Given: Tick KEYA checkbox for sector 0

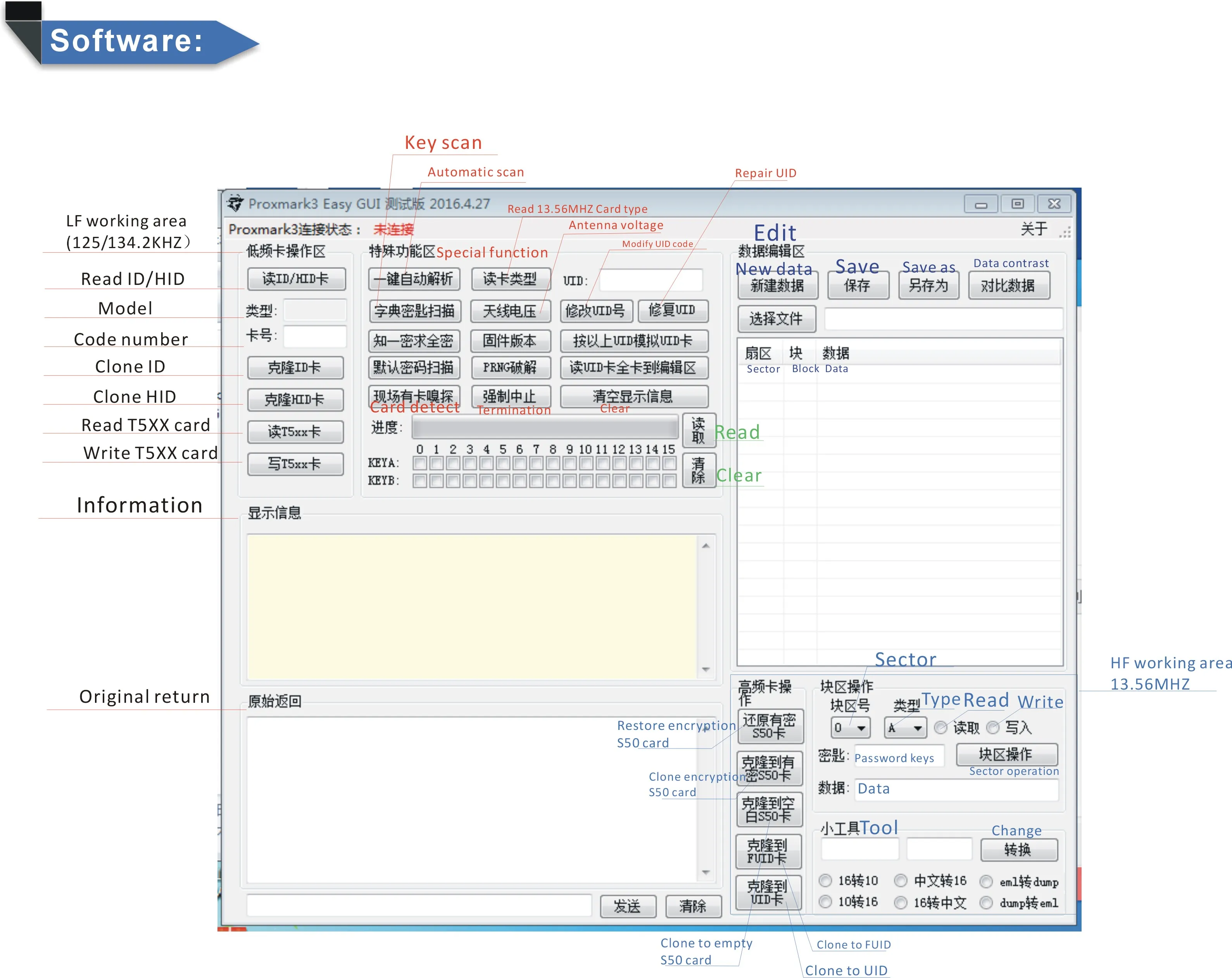Looking at the screenshot, I should click(x=420, y=463).
